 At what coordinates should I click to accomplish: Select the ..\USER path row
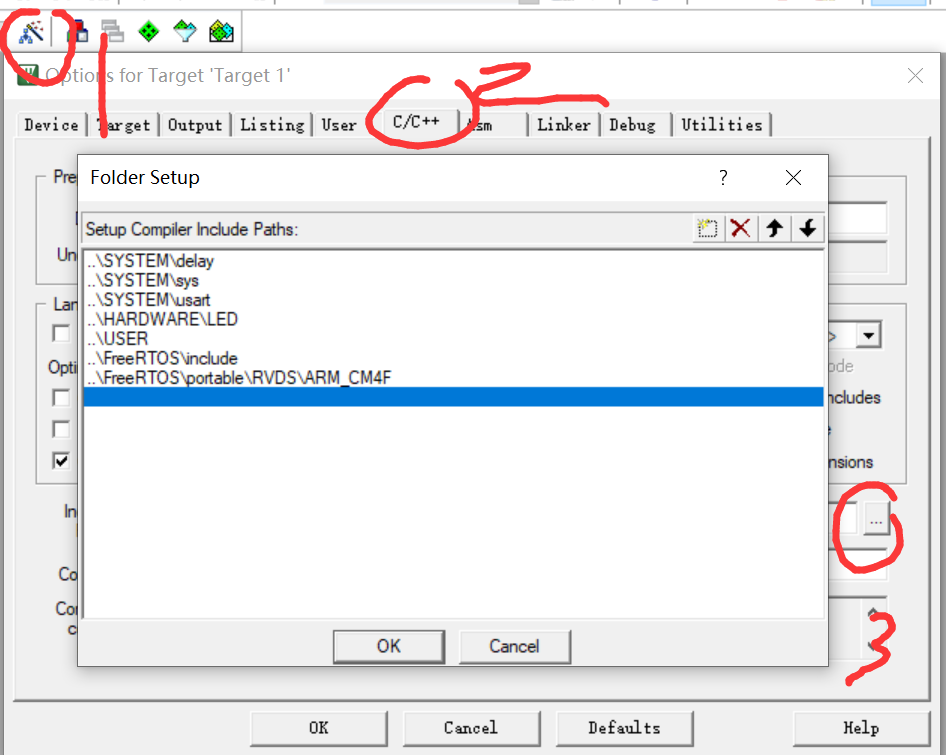point(453,339)
